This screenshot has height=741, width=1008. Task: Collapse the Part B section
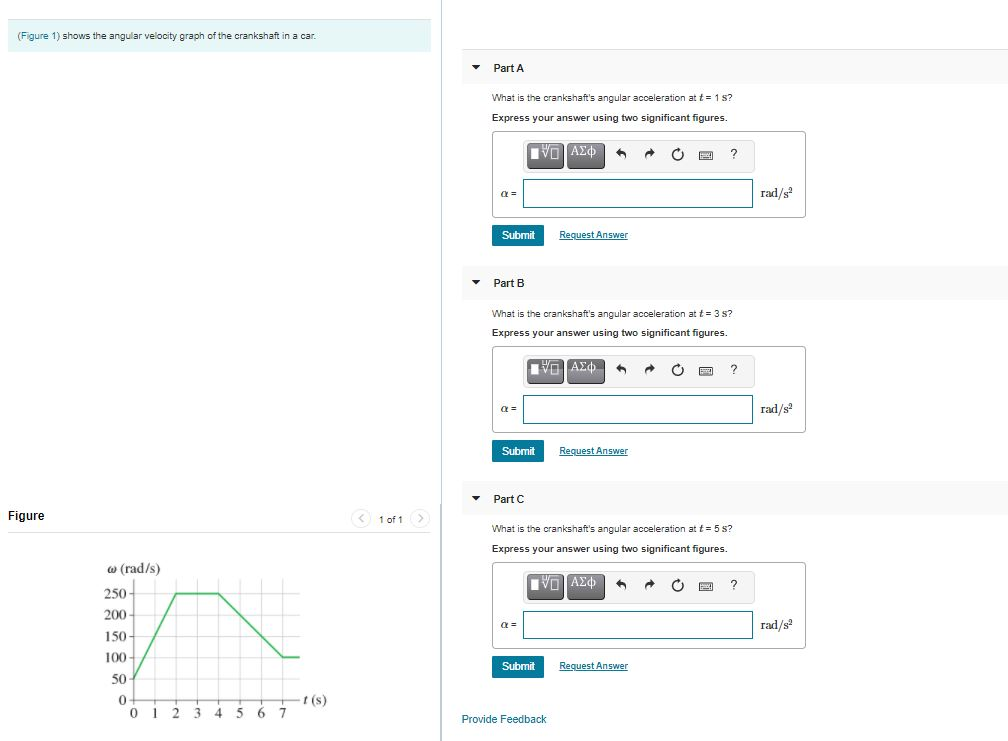475,283
